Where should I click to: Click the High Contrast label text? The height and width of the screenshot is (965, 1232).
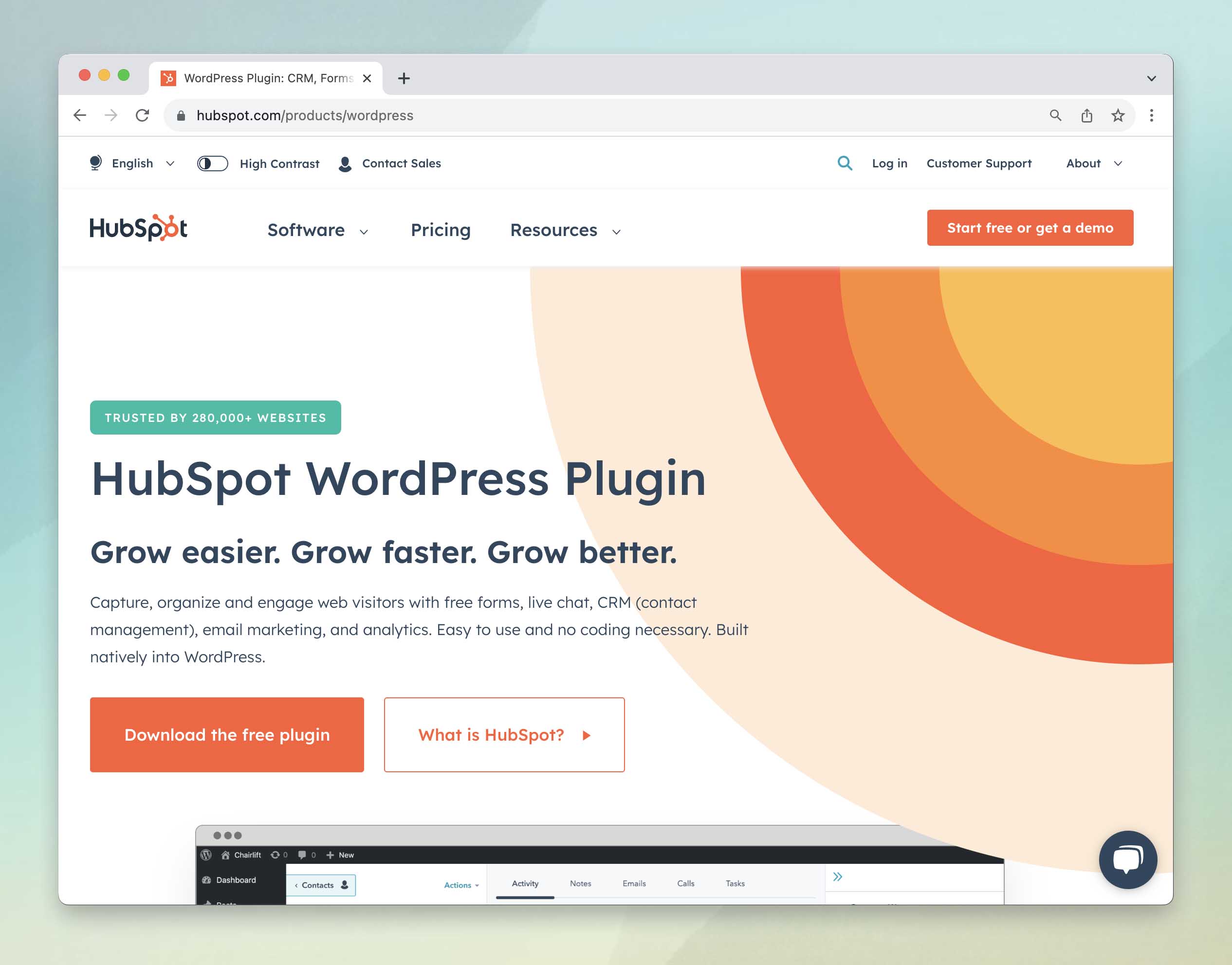pyautogui.click(x=279, y=164)
